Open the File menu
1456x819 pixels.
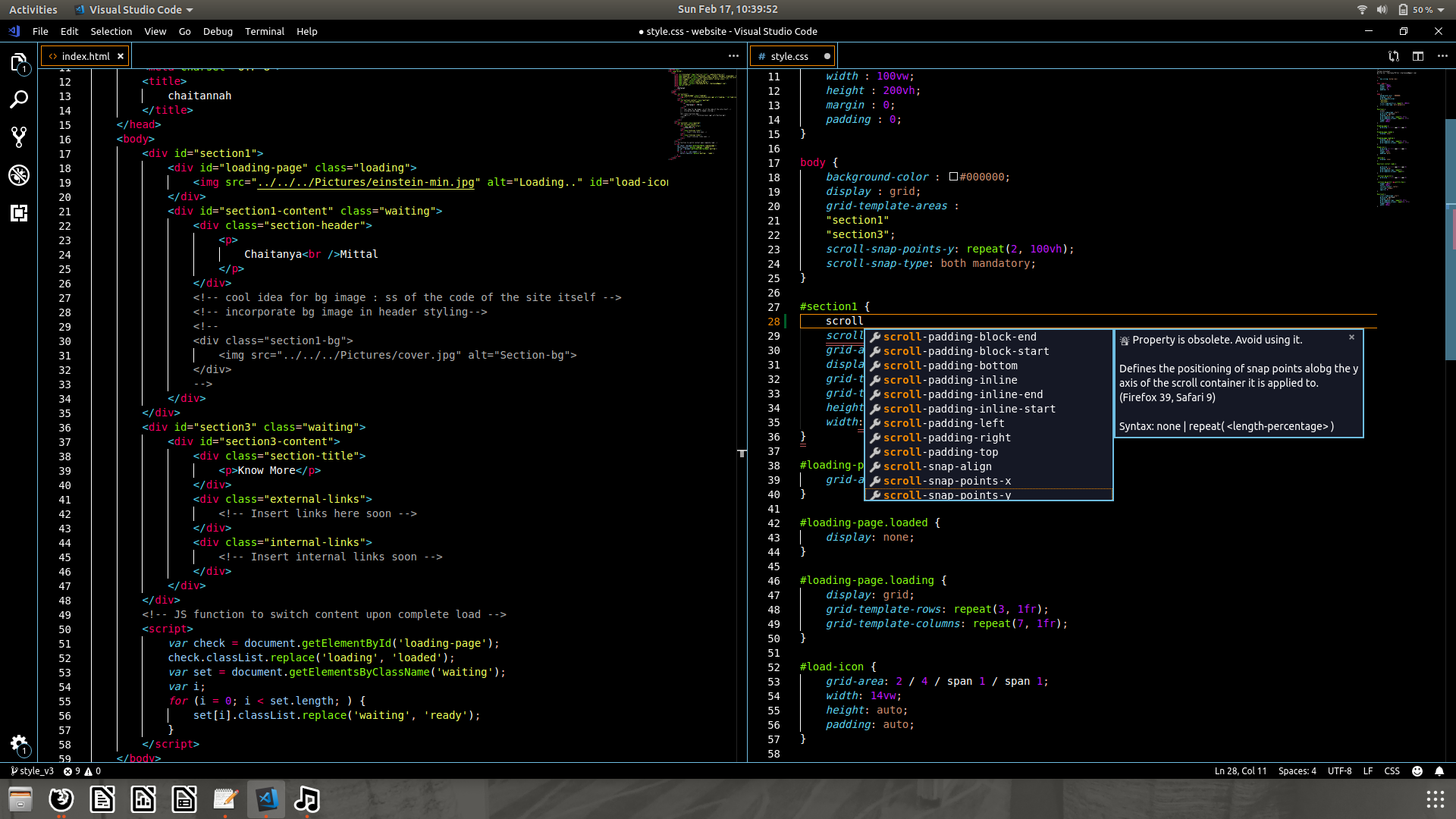[40, 31]
